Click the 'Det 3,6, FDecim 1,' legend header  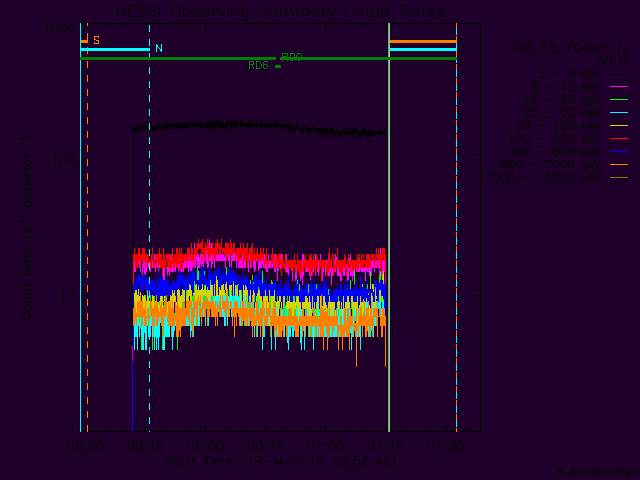point(570,48)
